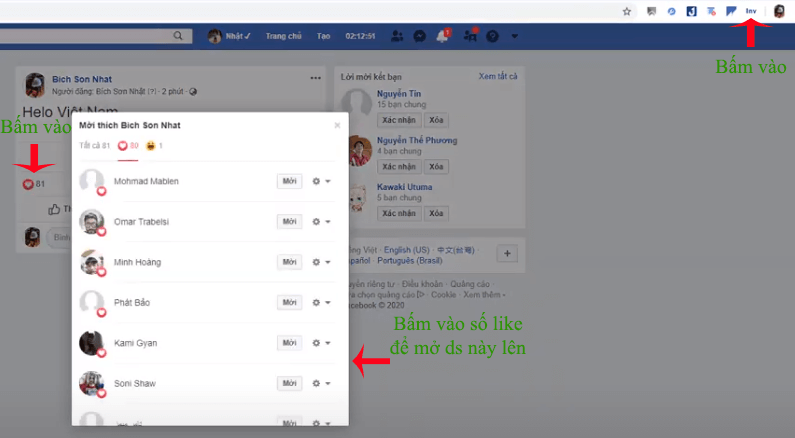Accept Nguyễn Thế Phương's request with Xác nhận

pos(399,167)
